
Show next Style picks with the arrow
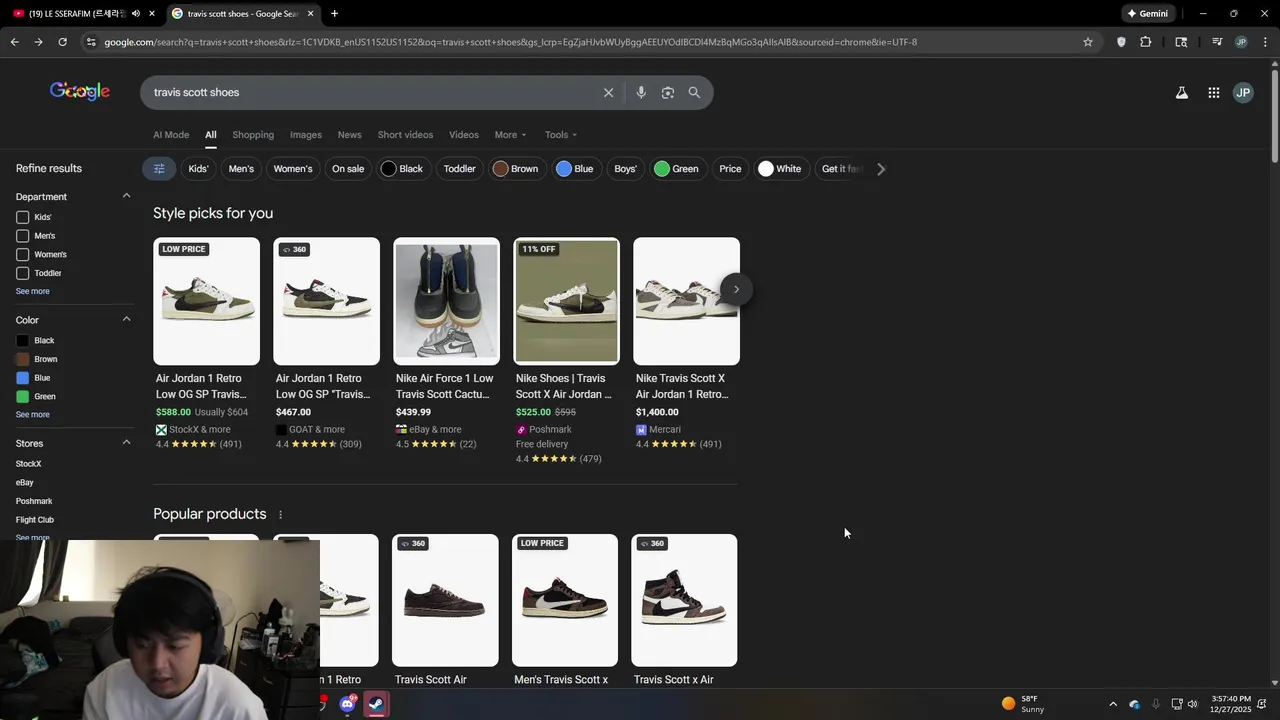736,290
